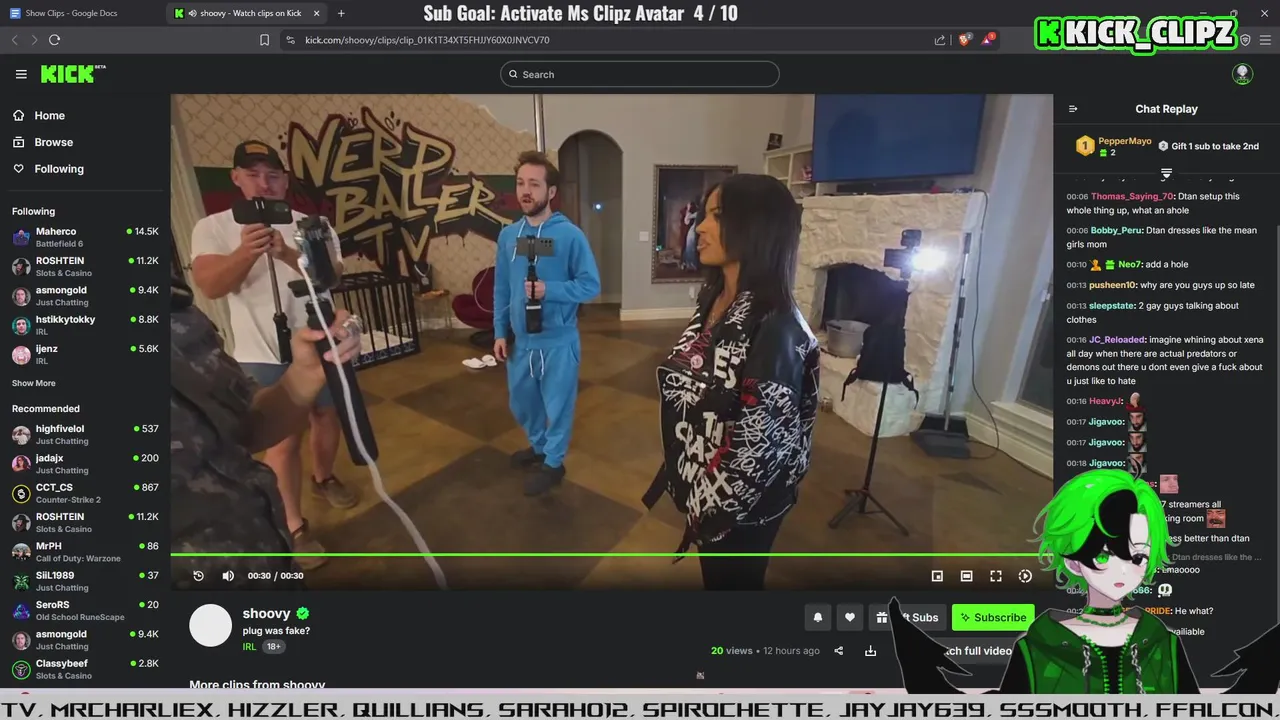Open the user profile avatar menu
This screenshot has height=720, width=1280.
[1242, 74]
